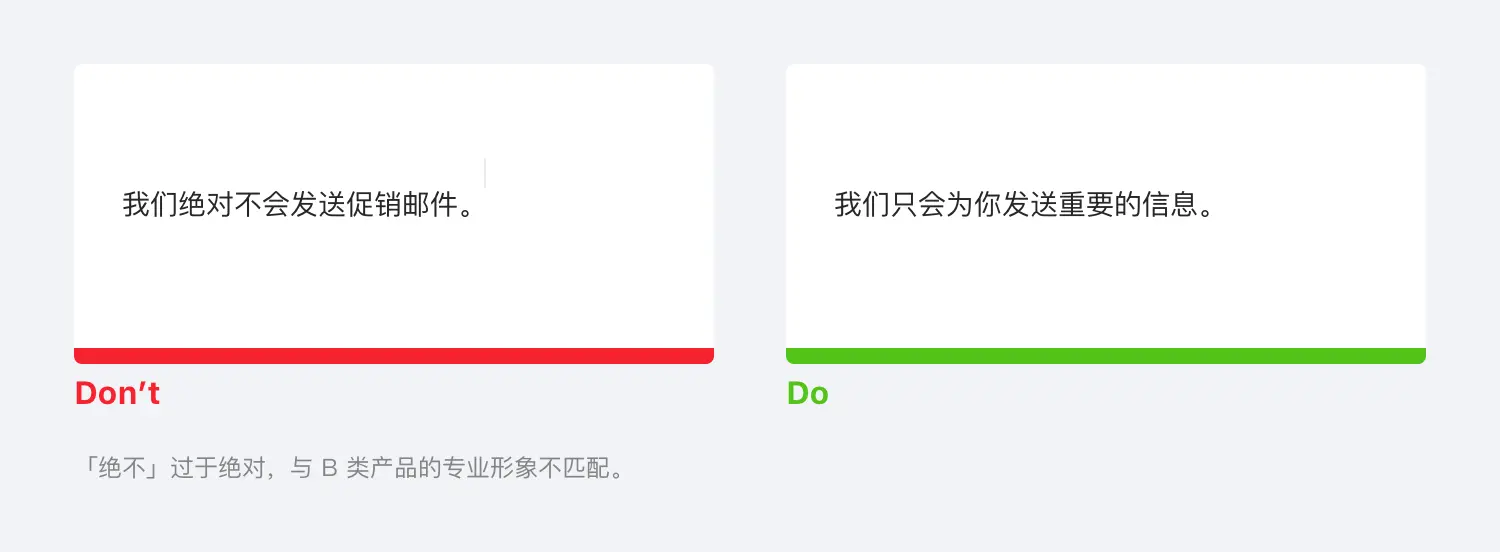Click the green bar under the right card
The height and width of the screenshot is (552, 1500).
pos(1105,356)
